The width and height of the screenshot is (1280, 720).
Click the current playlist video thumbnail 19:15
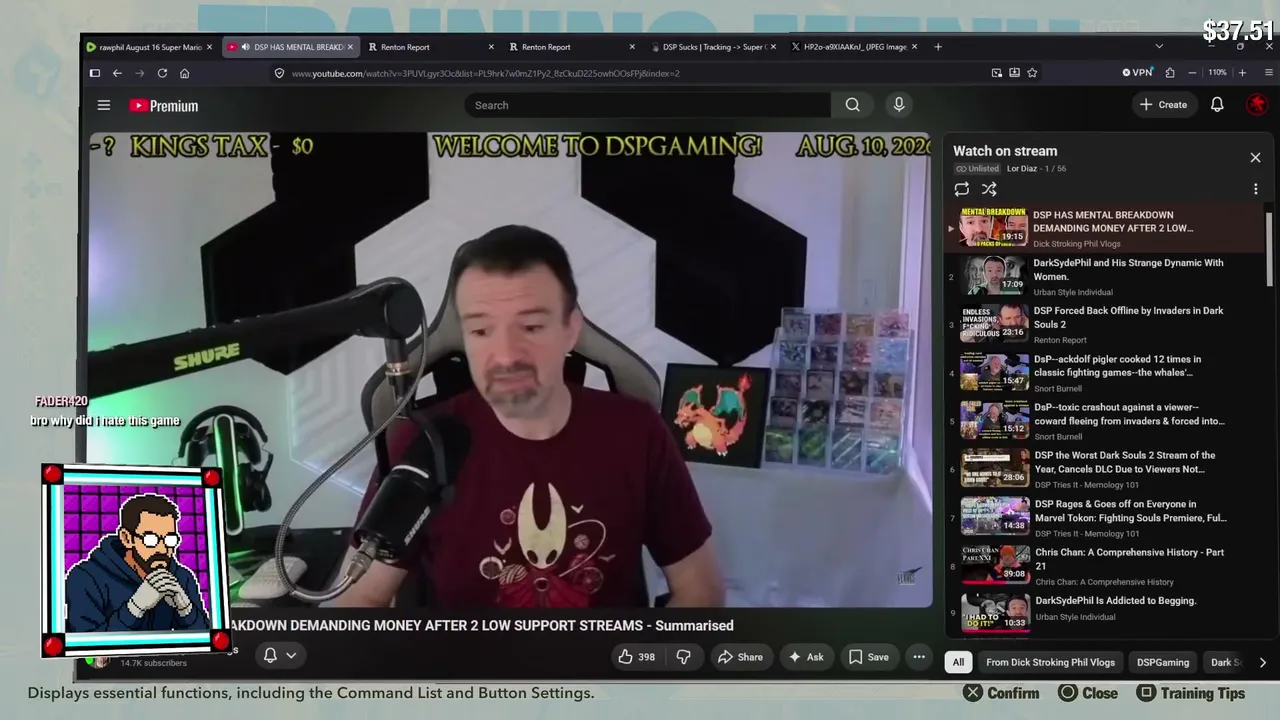(x=994, y=228)
